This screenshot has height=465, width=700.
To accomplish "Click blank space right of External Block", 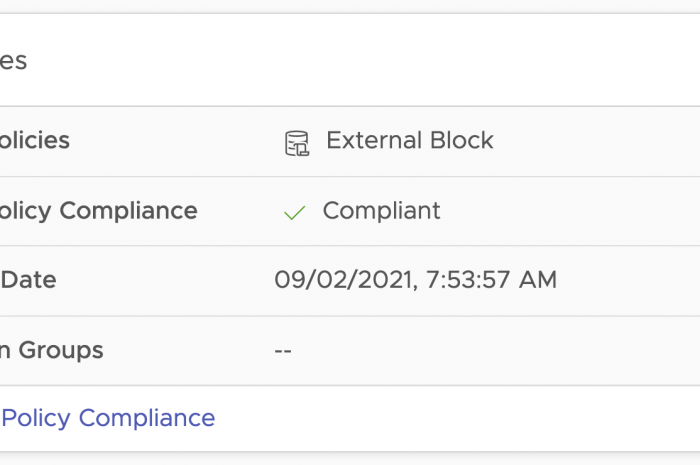I will 600,141.
